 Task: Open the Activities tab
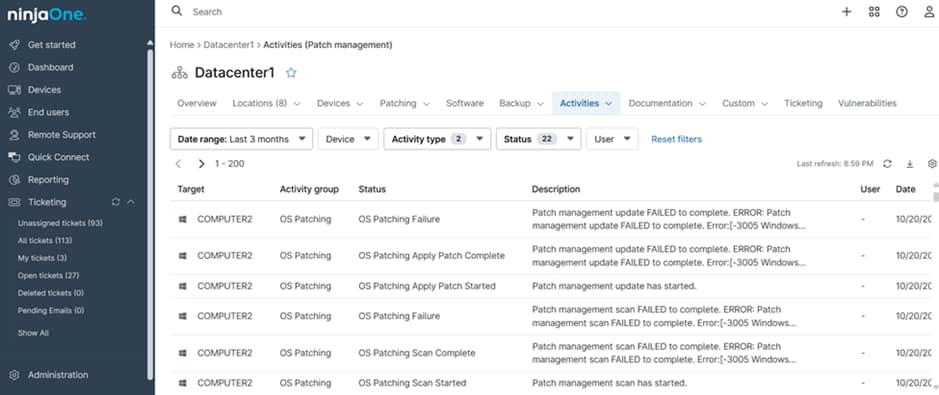586,103
